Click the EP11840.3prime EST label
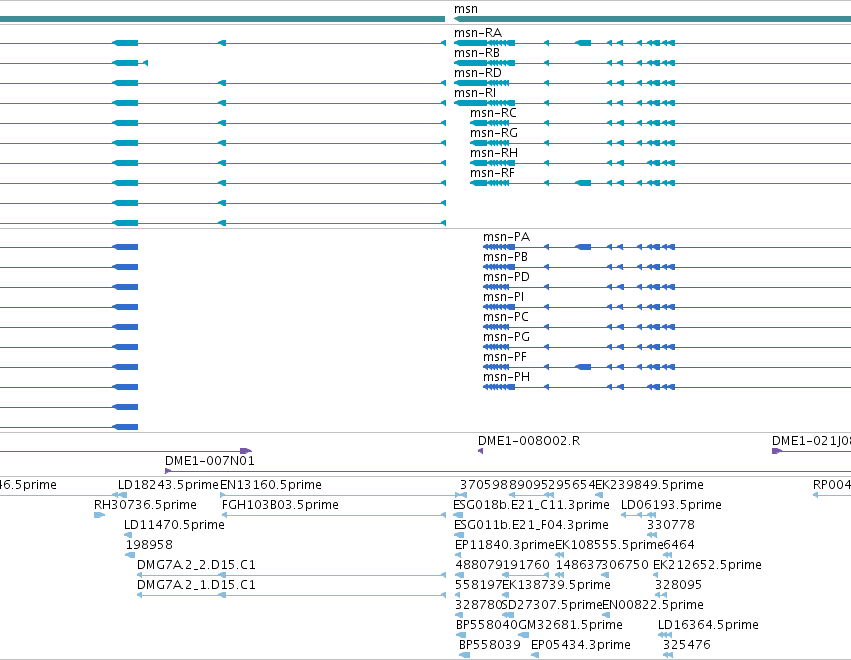The image size is (851, 660). click(x=505, y=545)
